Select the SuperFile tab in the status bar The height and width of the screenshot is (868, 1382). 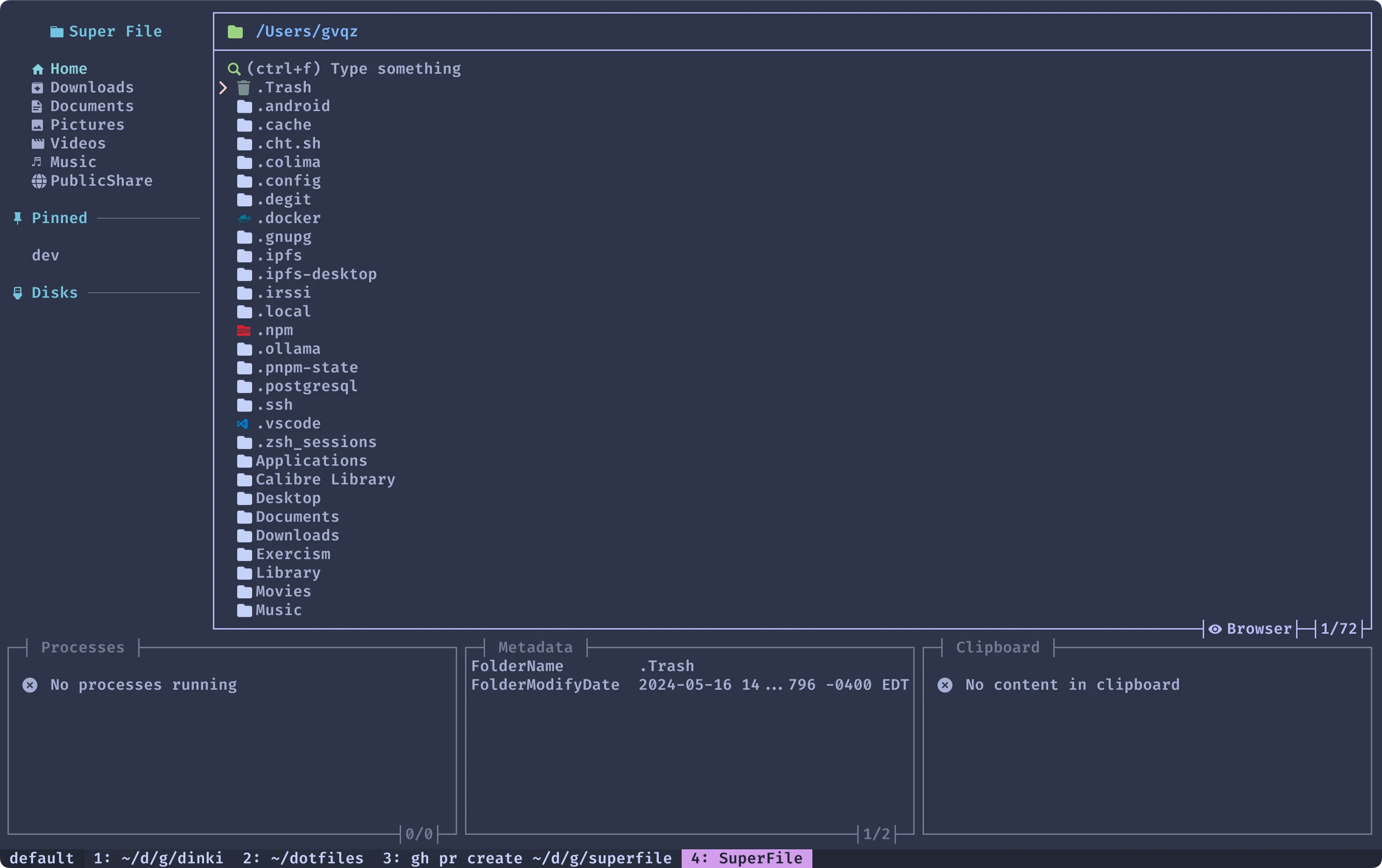click(x=746, y=858)
